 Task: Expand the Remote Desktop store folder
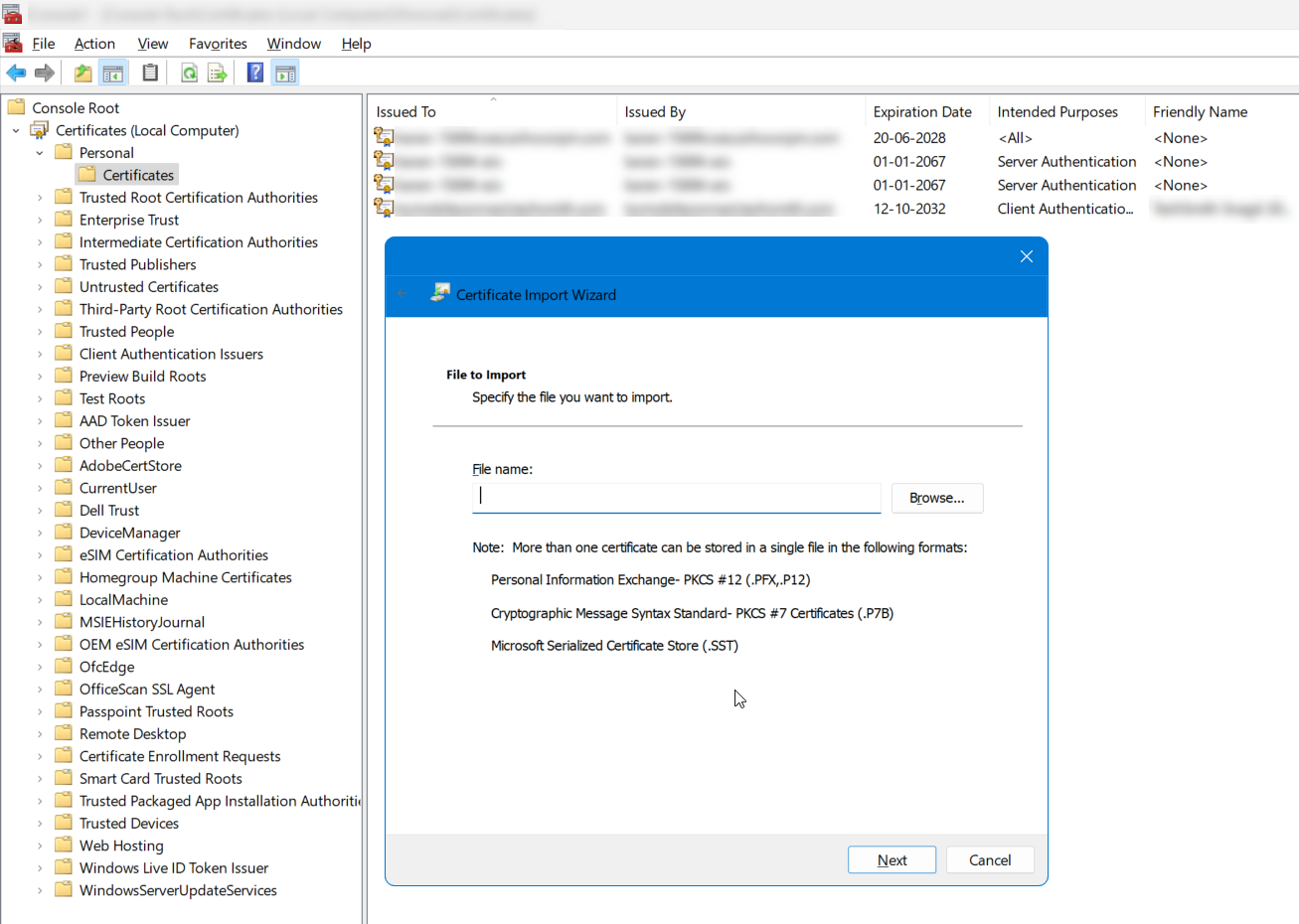point(40,734)
